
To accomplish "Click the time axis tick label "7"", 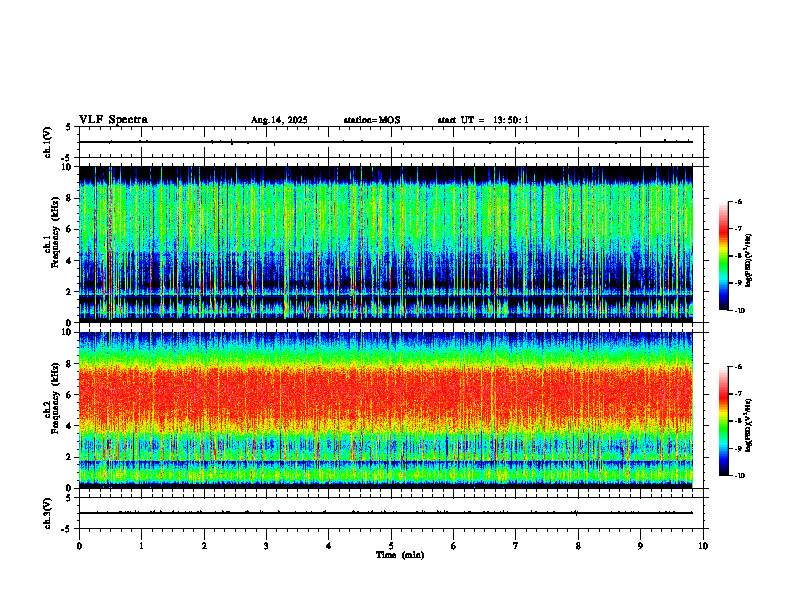I will tap(516, 546).
